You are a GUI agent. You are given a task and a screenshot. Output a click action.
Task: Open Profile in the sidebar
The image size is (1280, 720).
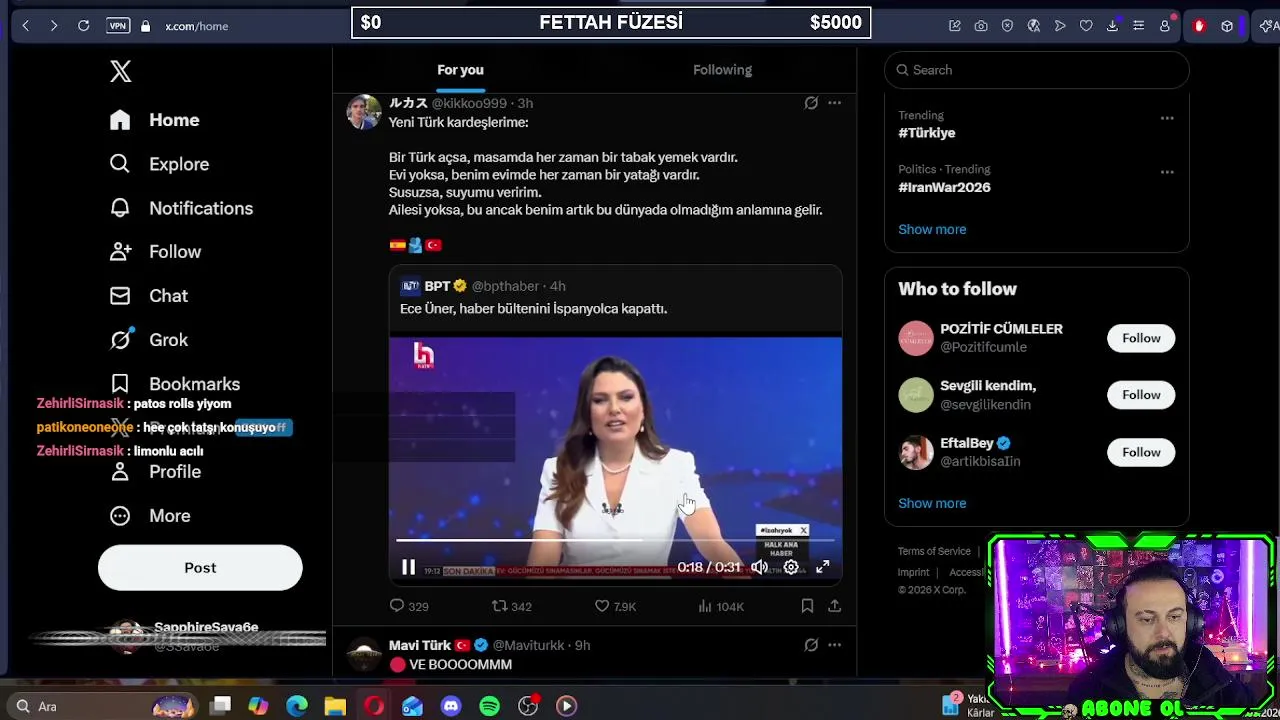tap(156, 472)
